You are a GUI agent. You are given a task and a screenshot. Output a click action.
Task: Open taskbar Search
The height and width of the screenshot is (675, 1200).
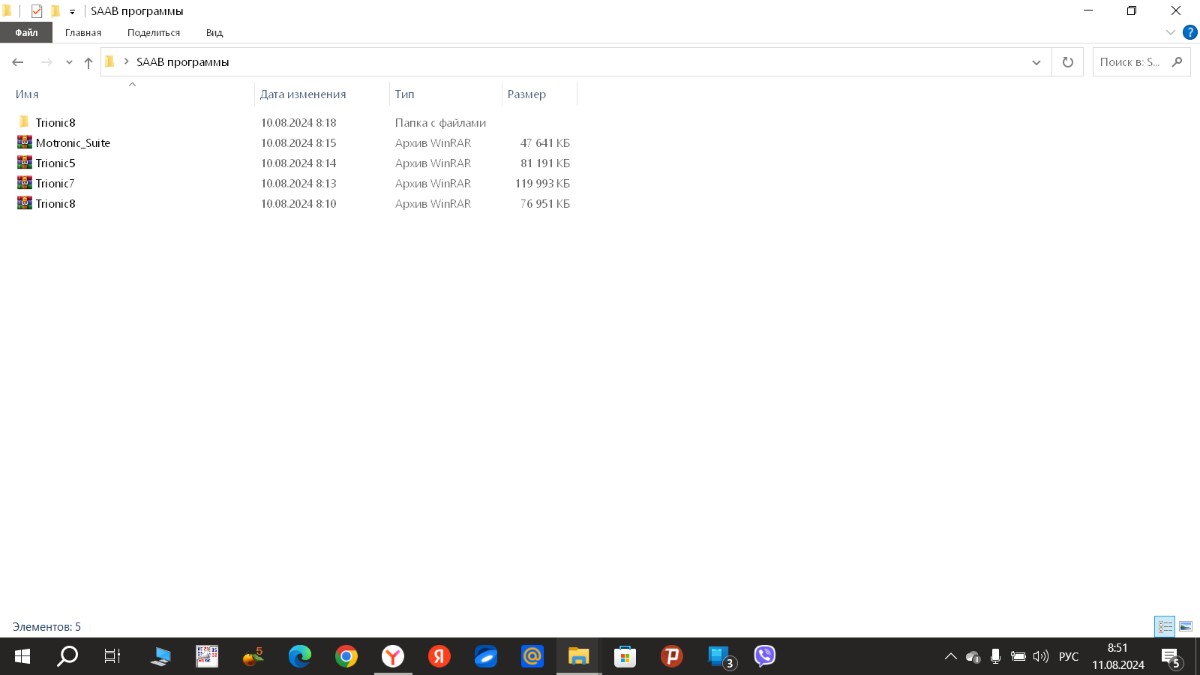tap(67, 656)
